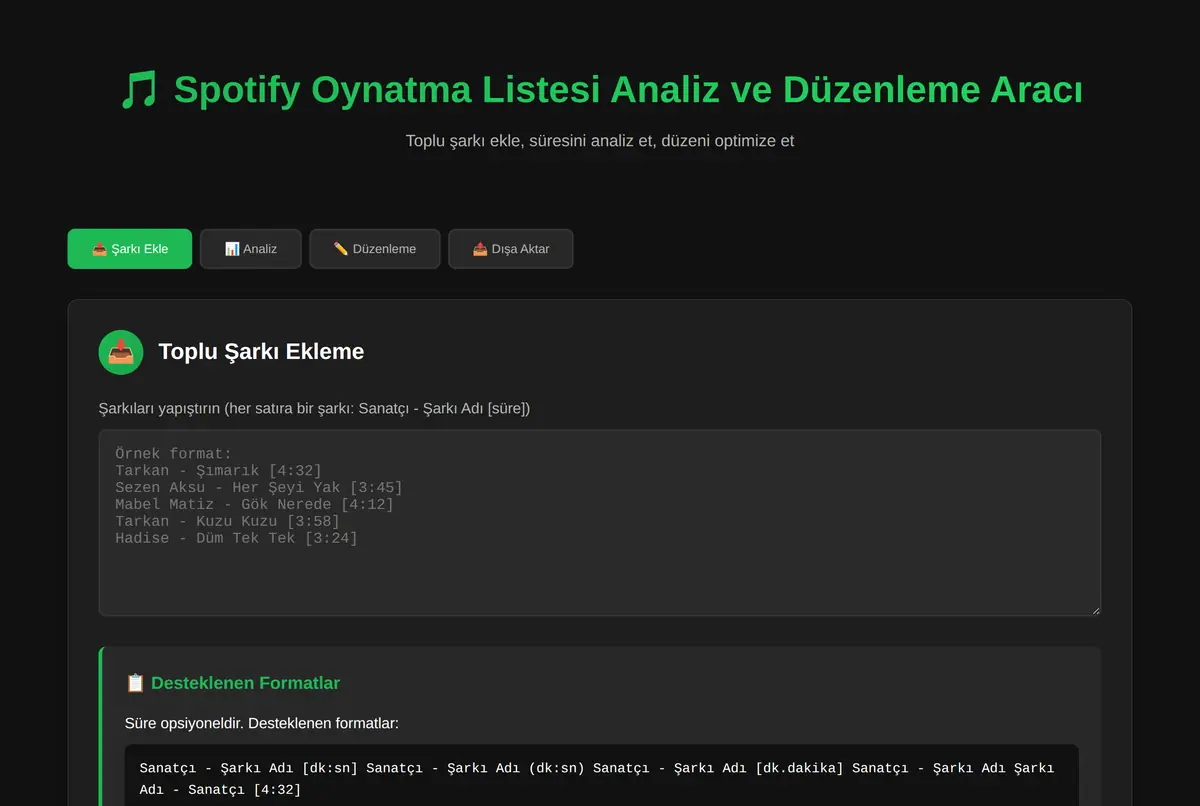Click the text 'Süre opsiyoneldir. Desteklenen formatlar:'
Viewport: 1200px width, 806px height.
click(262, 722)
